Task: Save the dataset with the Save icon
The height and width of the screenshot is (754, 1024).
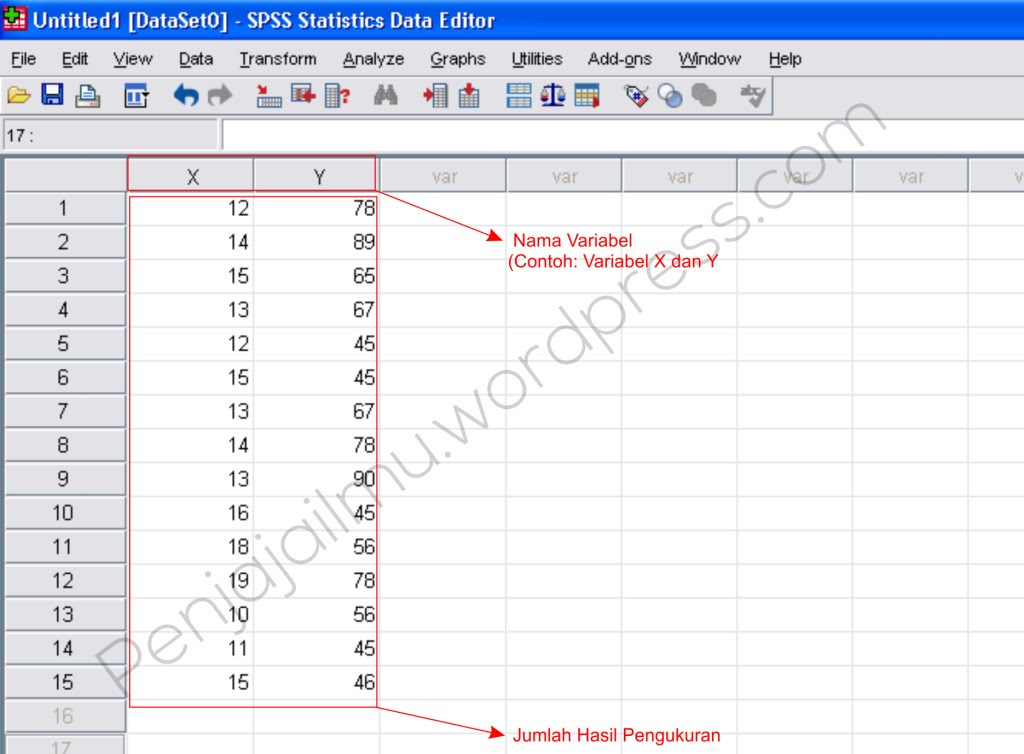Action: [52, 95]
